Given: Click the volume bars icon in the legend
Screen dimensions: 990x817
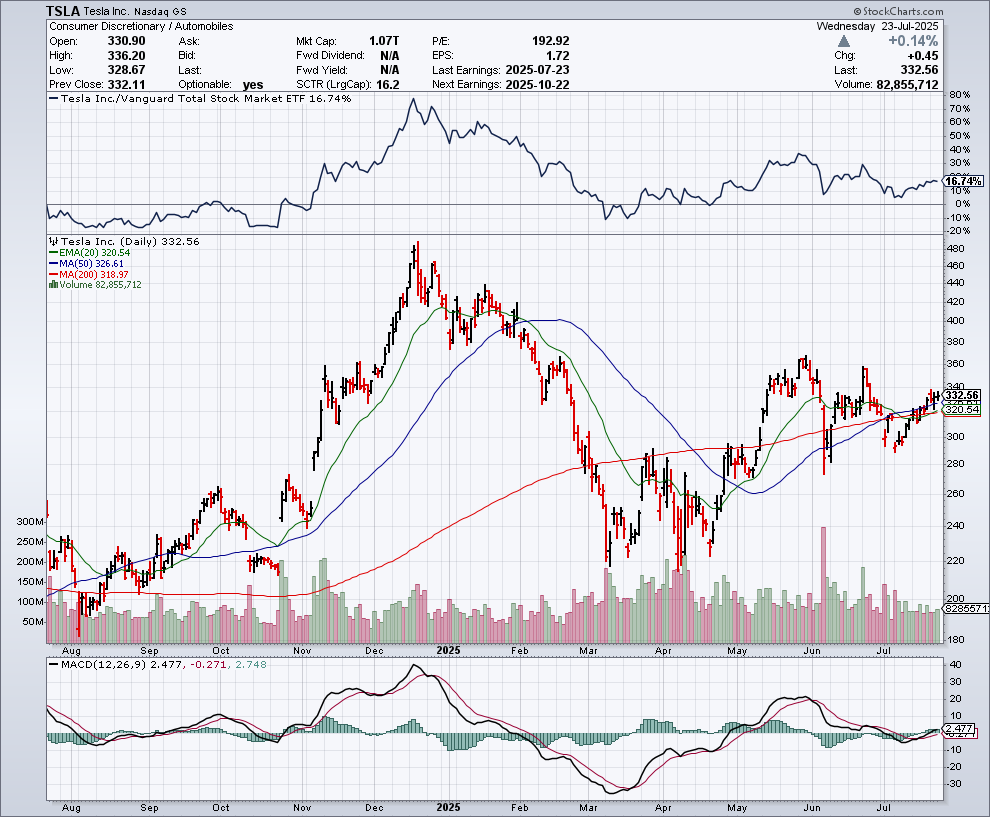Looking at the screenshot, I should point(54,285).
